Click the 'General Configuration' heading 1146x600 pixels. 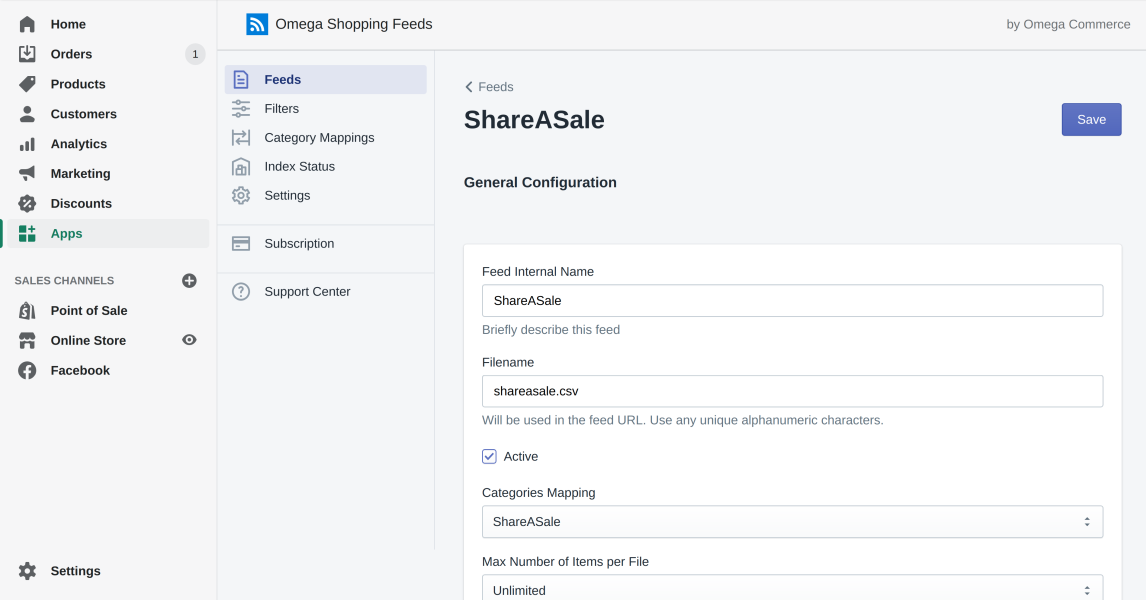(540, 183)
